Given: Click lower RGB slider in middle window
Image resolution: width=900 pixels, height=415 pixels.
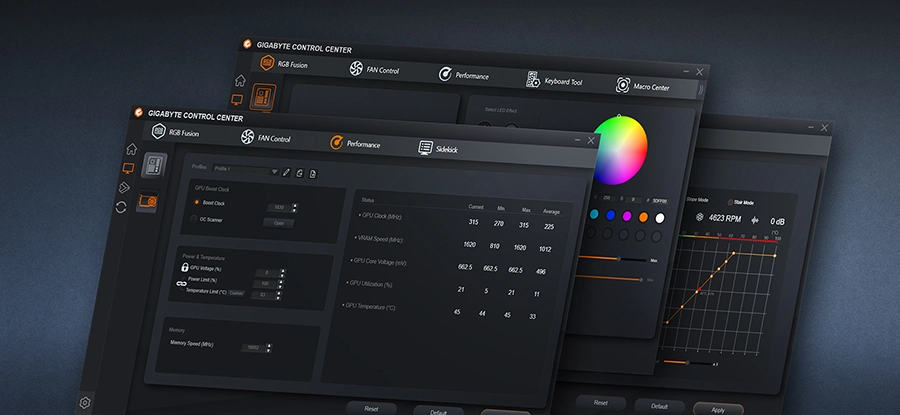Looking at the screenshot, I should [x=607, y=278].
